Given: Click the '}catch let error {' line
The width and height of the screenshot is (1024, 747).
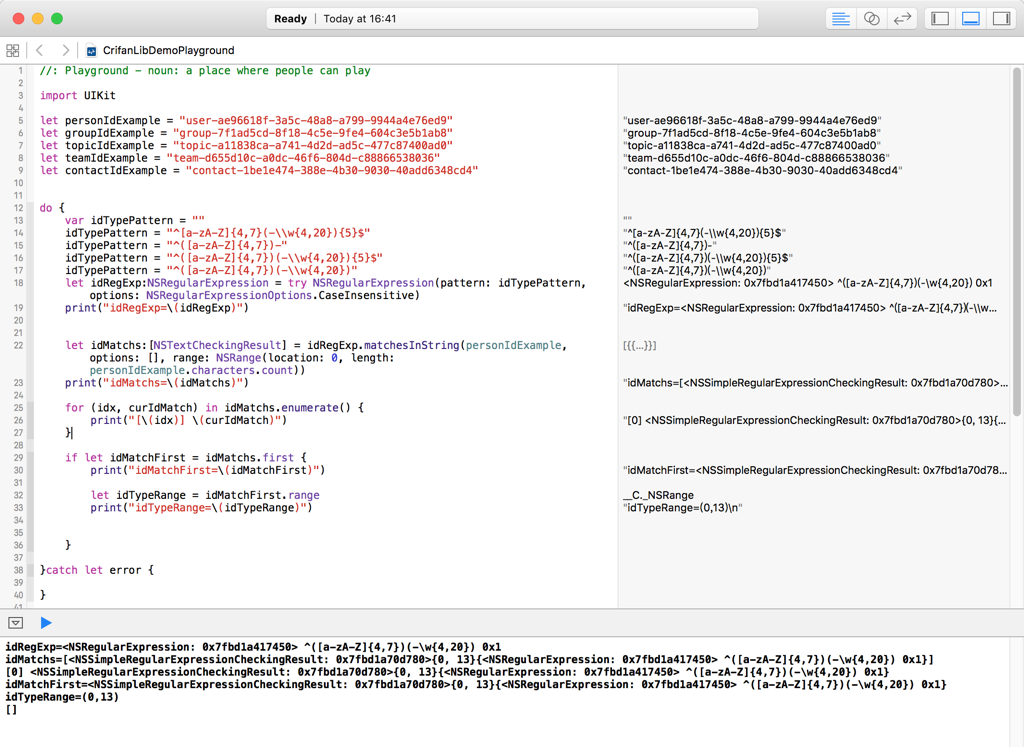Looking at the screenshot, I should (x=97, y=570).
